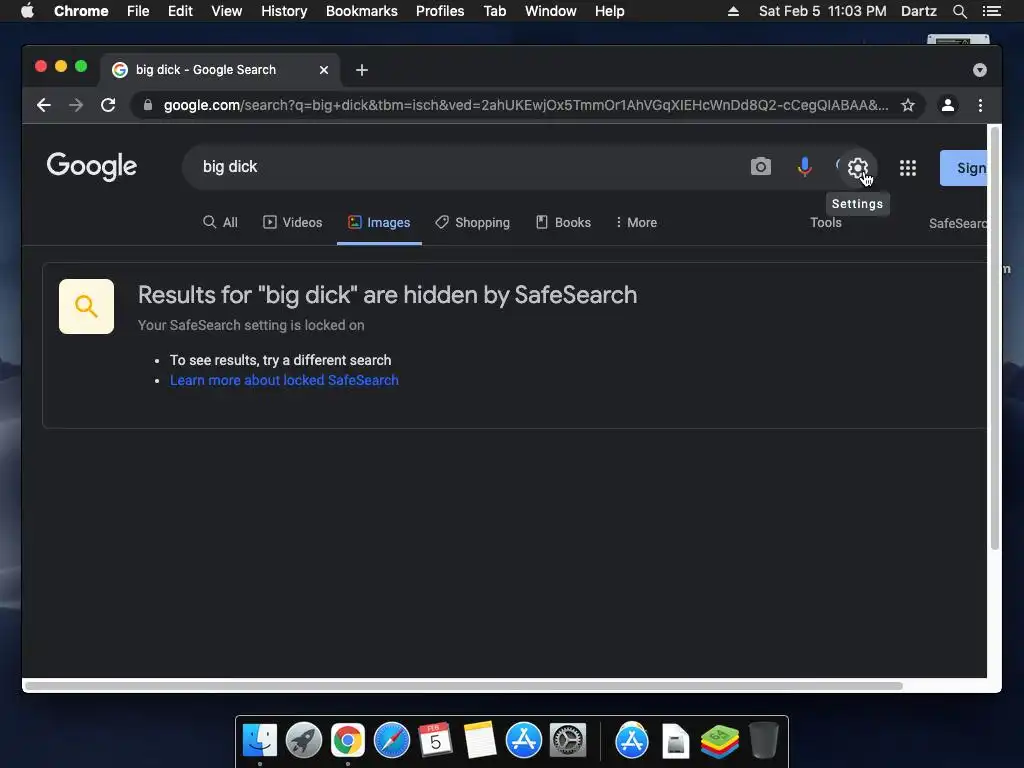Open the History menu
Viewport: 1024px width, 768px height.
pos(284,11)
